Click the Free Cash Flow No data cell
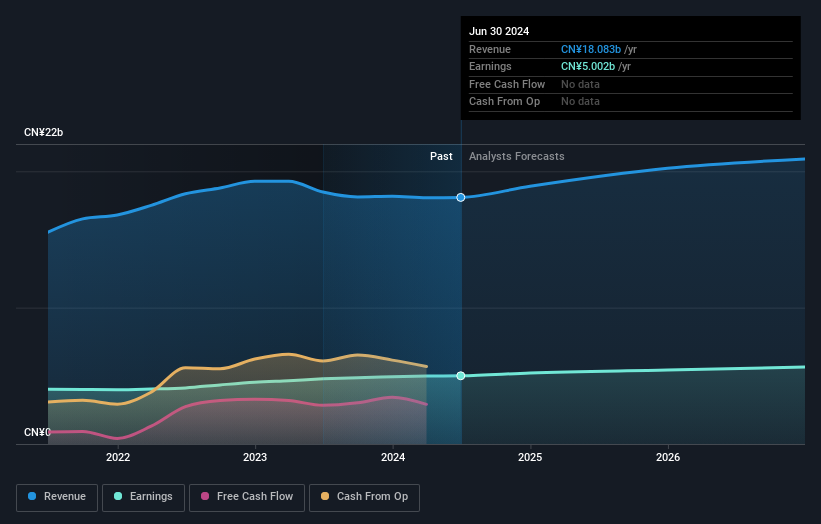 580,84
